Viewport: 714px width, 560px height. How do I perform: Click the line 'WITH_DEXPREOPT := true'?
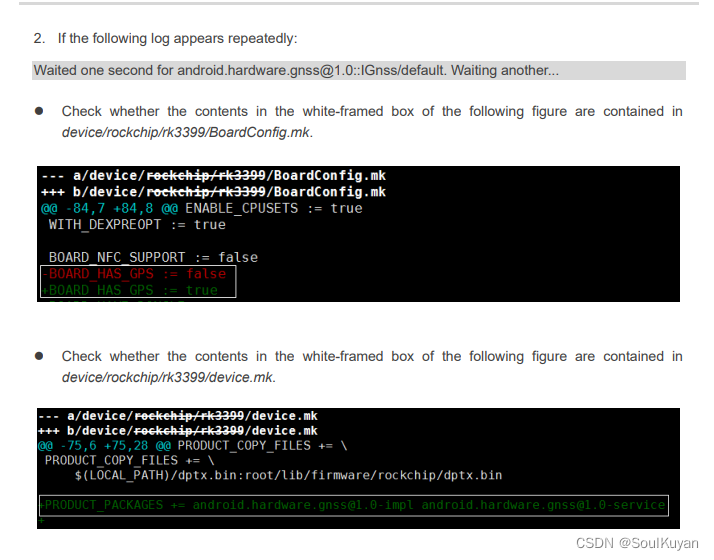137,225
